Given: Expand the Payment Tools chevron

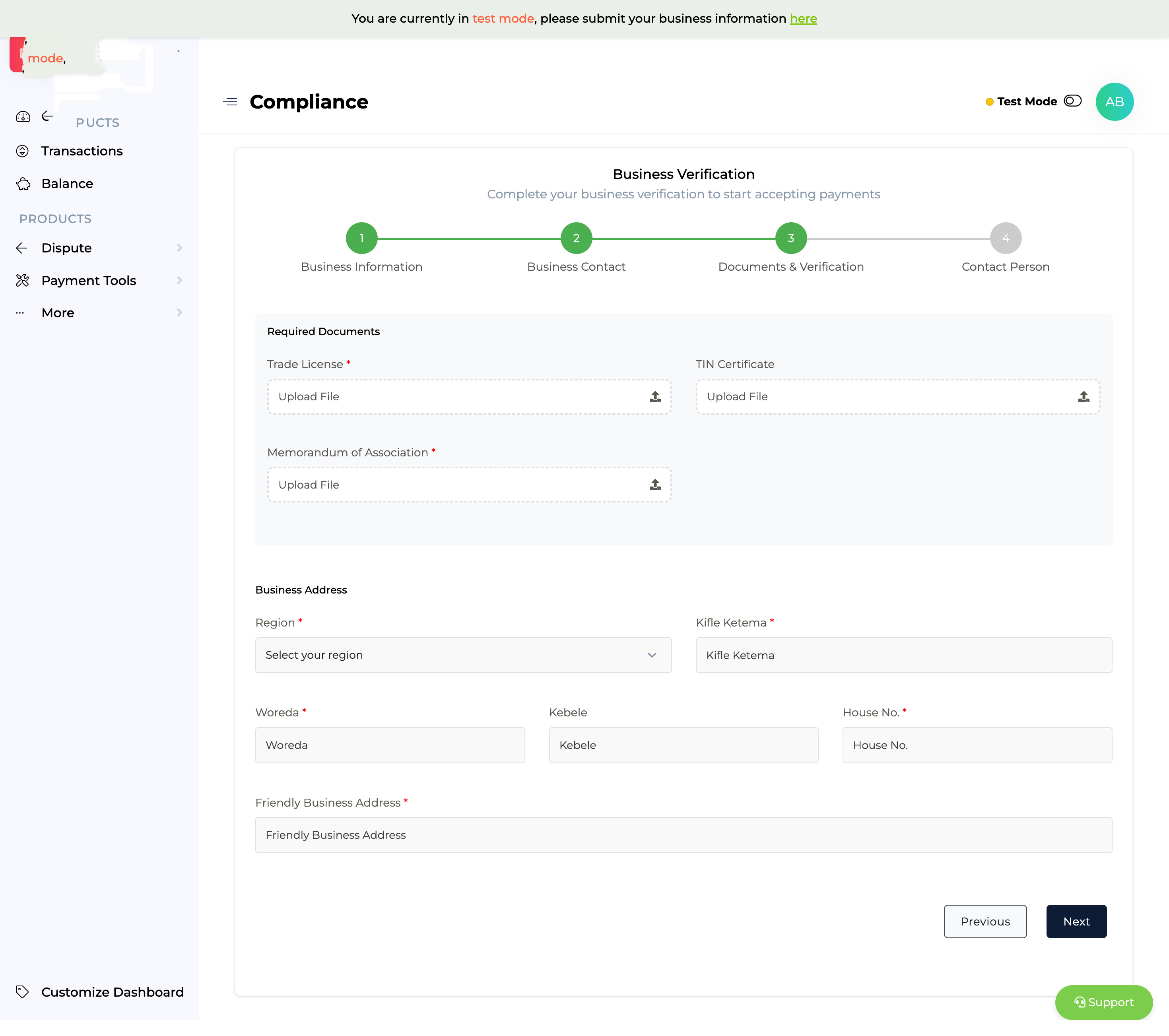Looking at the screenshot, I should 180,280.
